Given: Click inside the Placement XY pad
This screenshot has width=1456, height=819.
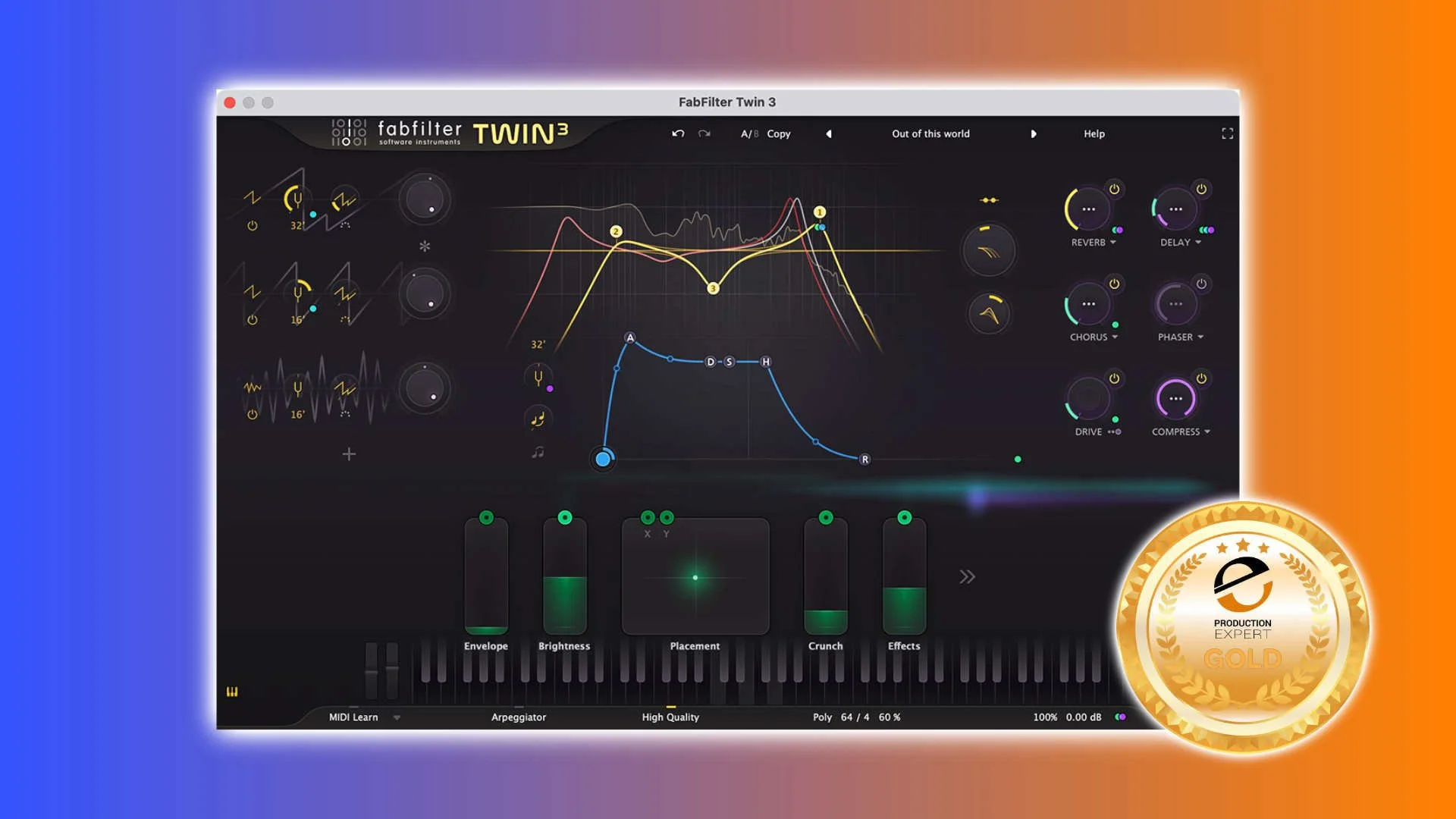Looking at the screenshot, I should [x=694, y=578].
